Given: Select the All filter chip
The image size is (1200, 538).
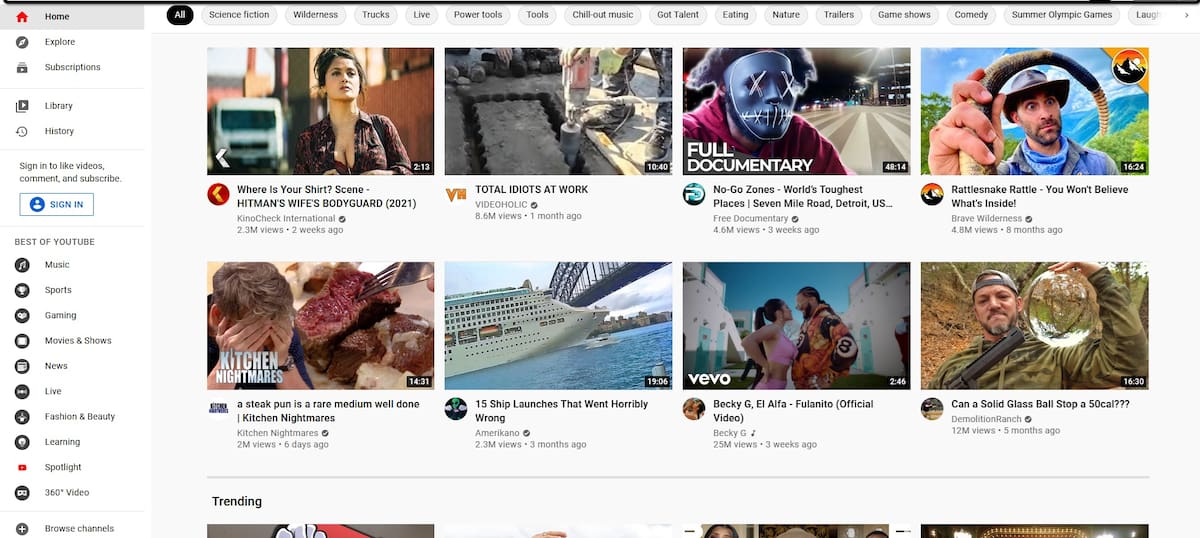Looking at the screenshot, I should click(180, 15).
